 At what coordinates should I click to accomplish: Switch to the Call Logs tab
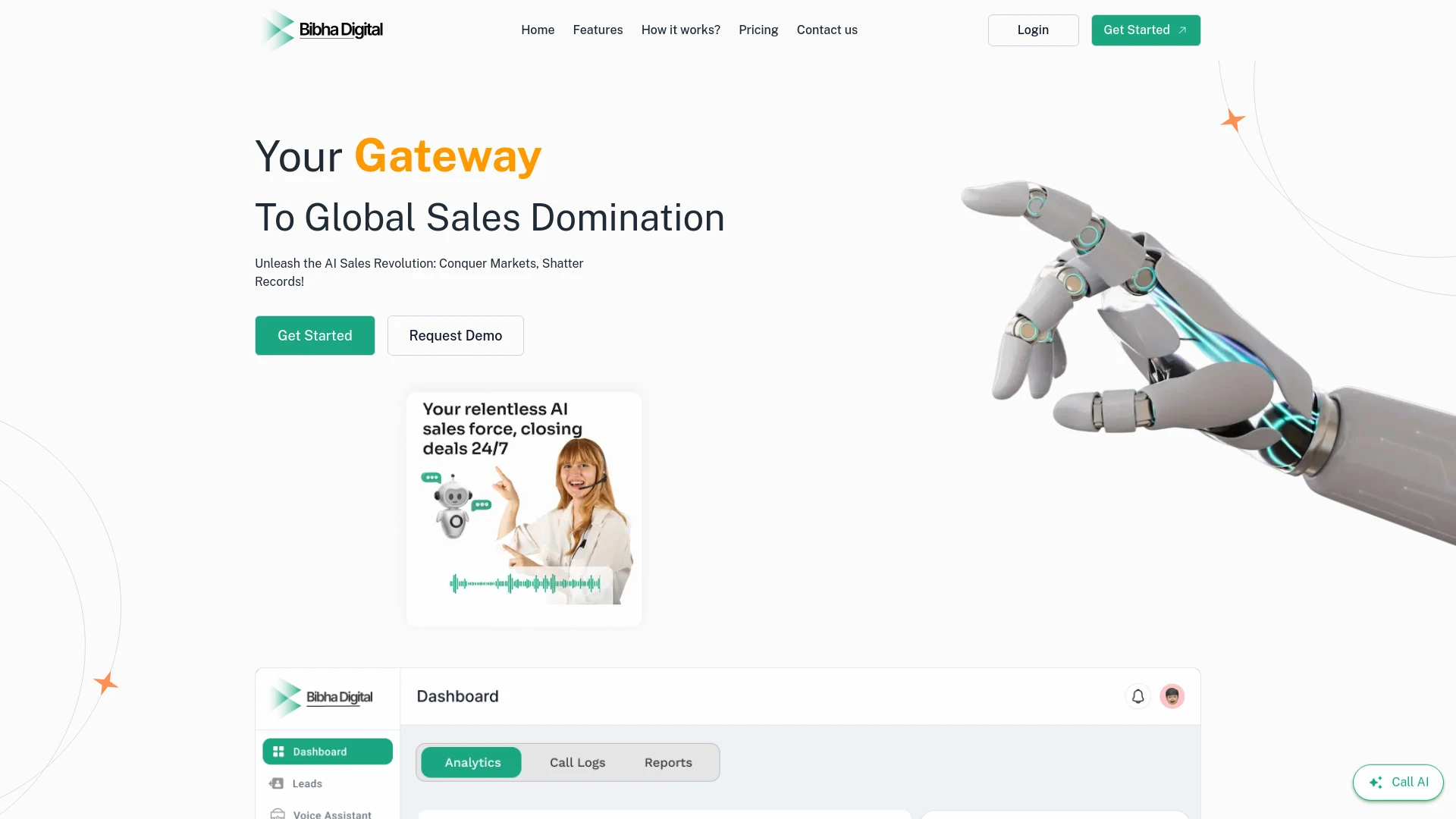pos(577,762)
